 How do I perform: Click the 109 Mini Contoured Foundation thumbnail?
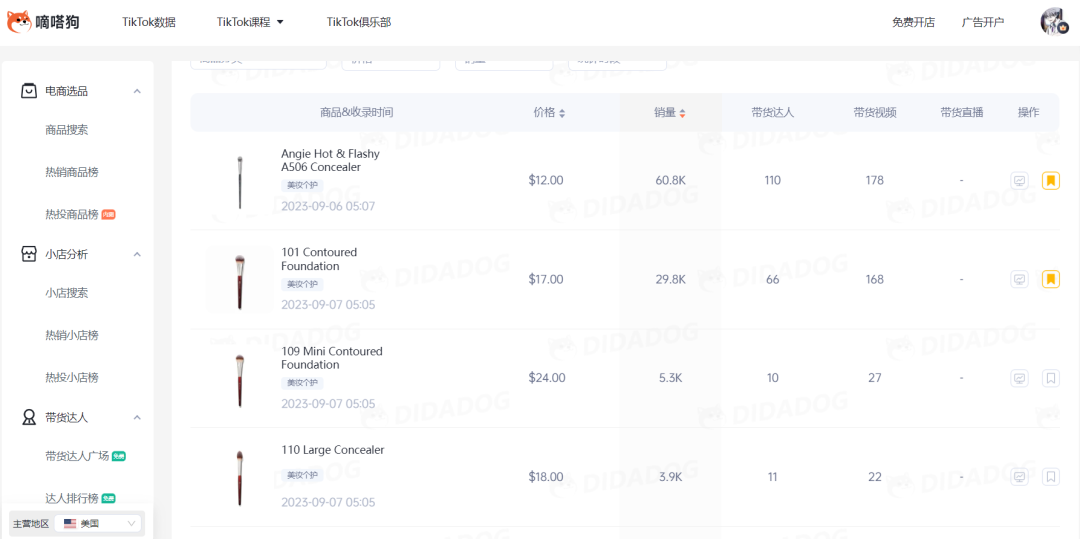240,378
